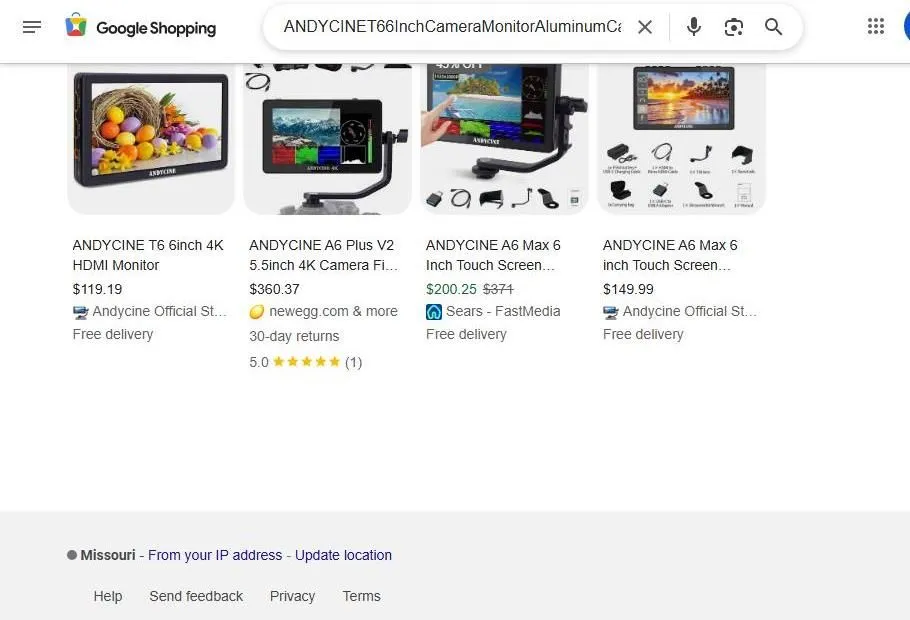
Task: Open Google Lens camera search
Action: [733, 27]
